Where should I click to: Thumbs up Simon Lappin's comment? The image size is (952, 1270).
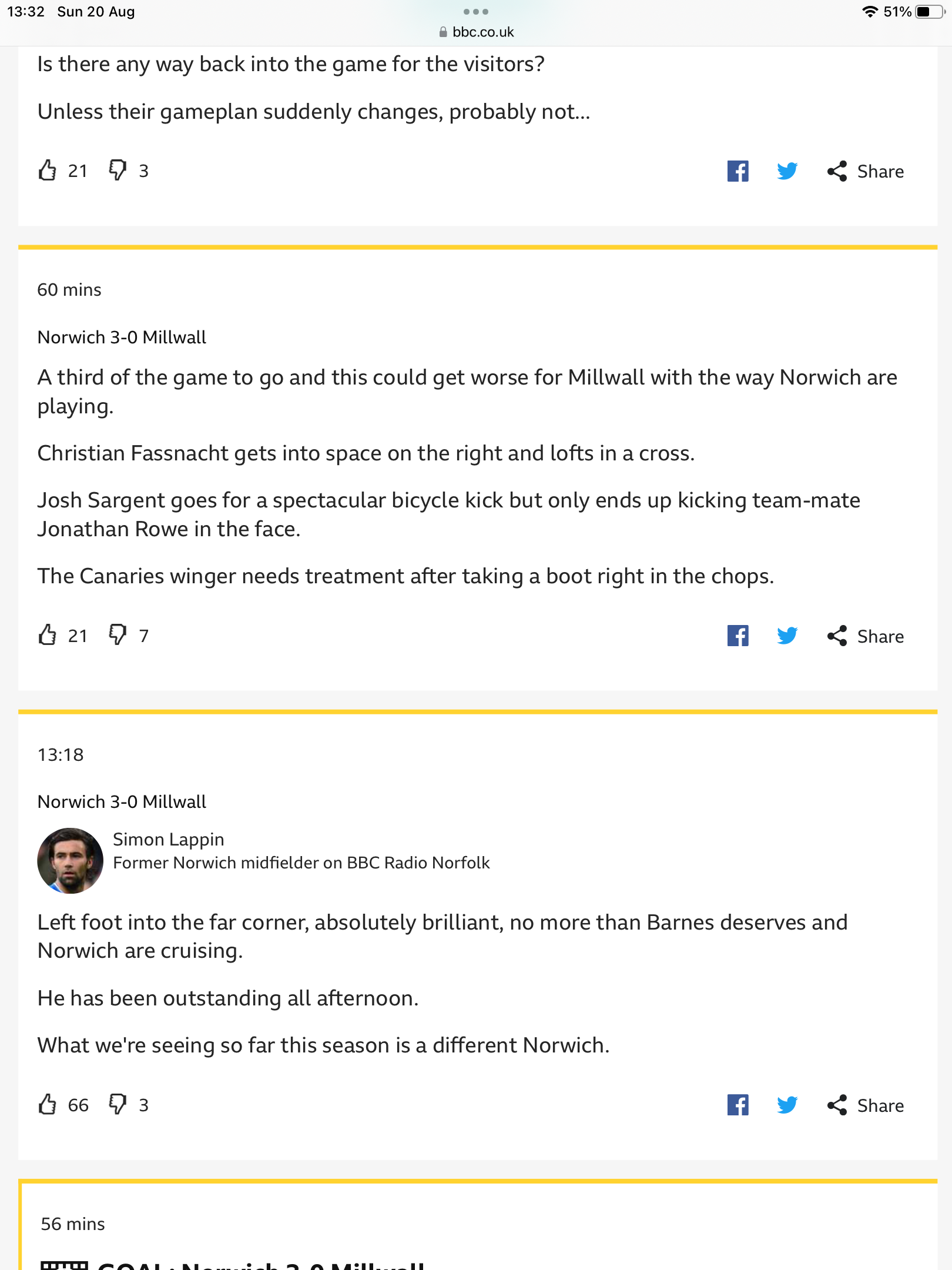(48, 1104)
